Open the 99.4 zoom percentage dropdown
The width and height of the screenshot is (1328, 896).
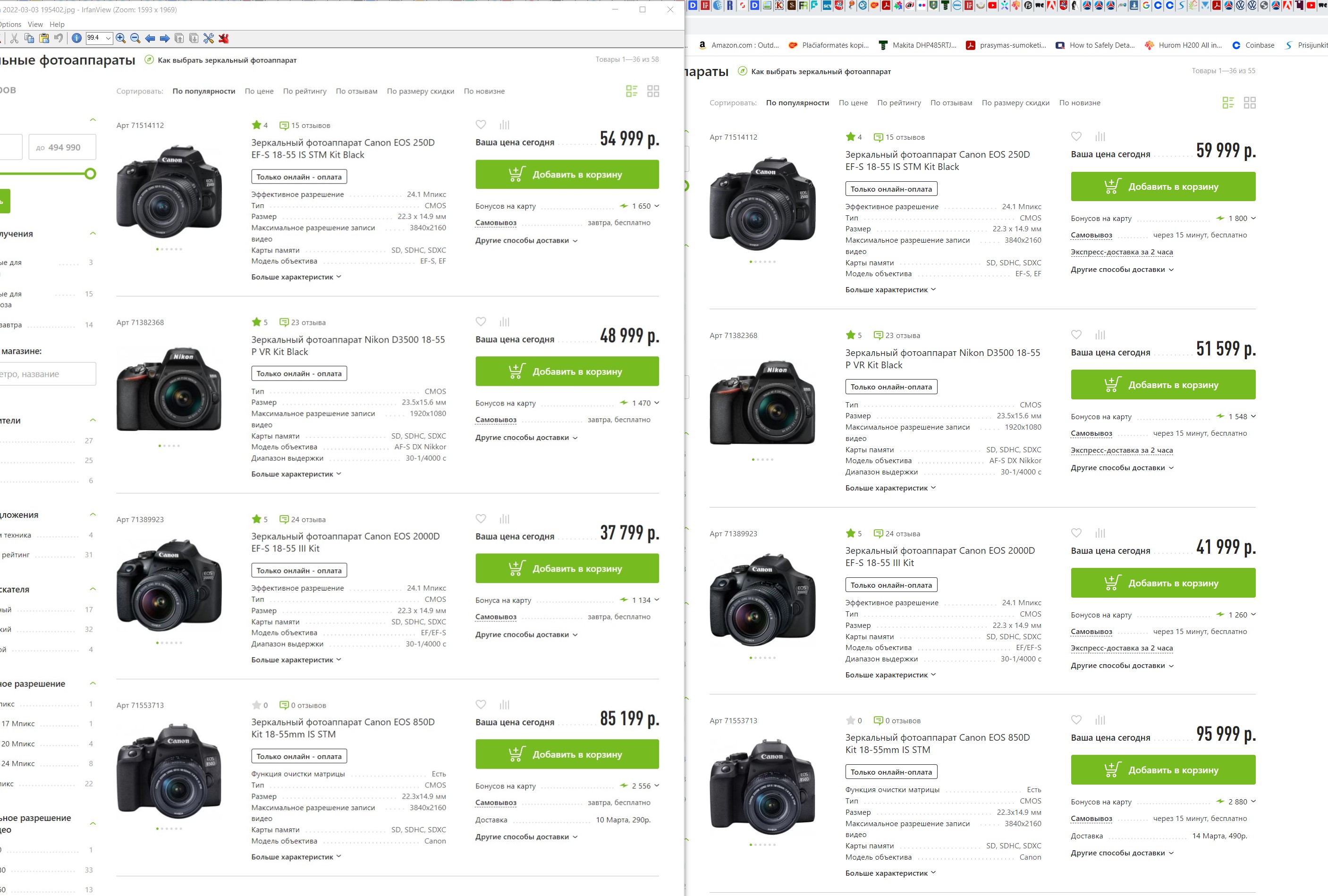tap(108, 38)
